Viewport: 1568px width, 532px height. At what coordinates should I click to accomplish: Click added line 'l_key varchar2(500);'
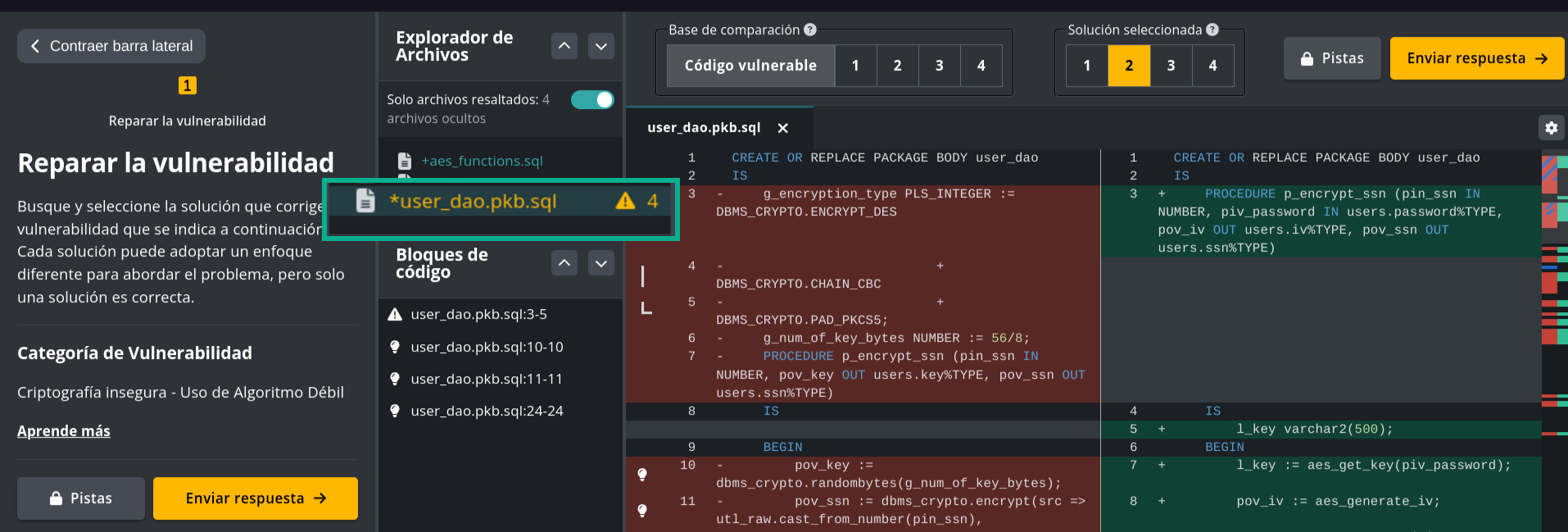click(1314, 429)
